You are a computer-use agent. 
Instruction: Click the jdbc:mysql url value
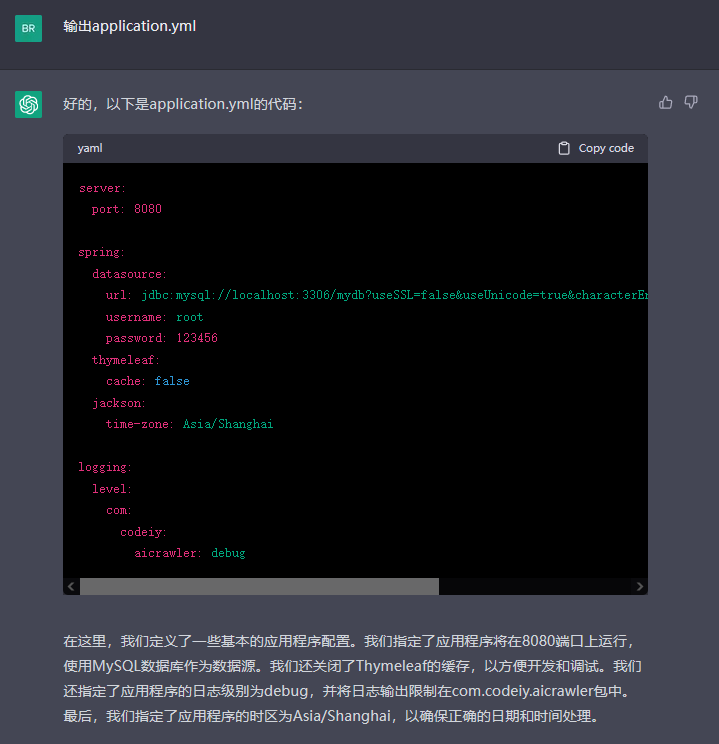(x=395, y=295)
